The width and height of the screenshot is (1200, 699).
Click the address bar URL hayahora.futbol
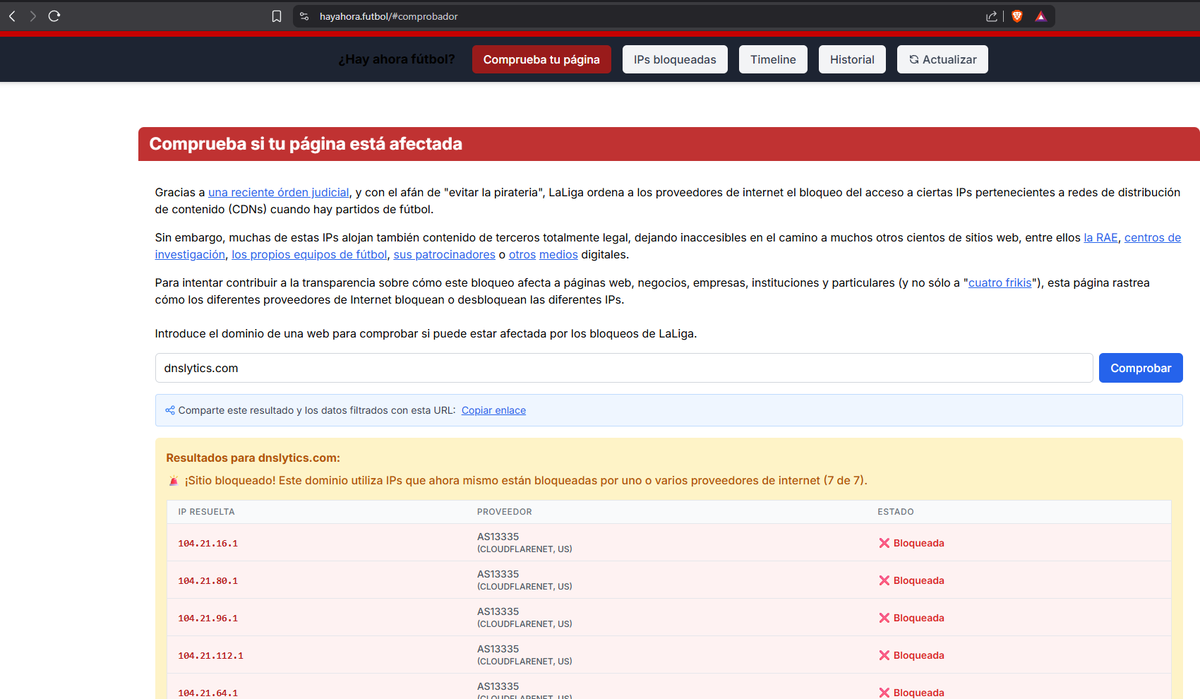388,17
